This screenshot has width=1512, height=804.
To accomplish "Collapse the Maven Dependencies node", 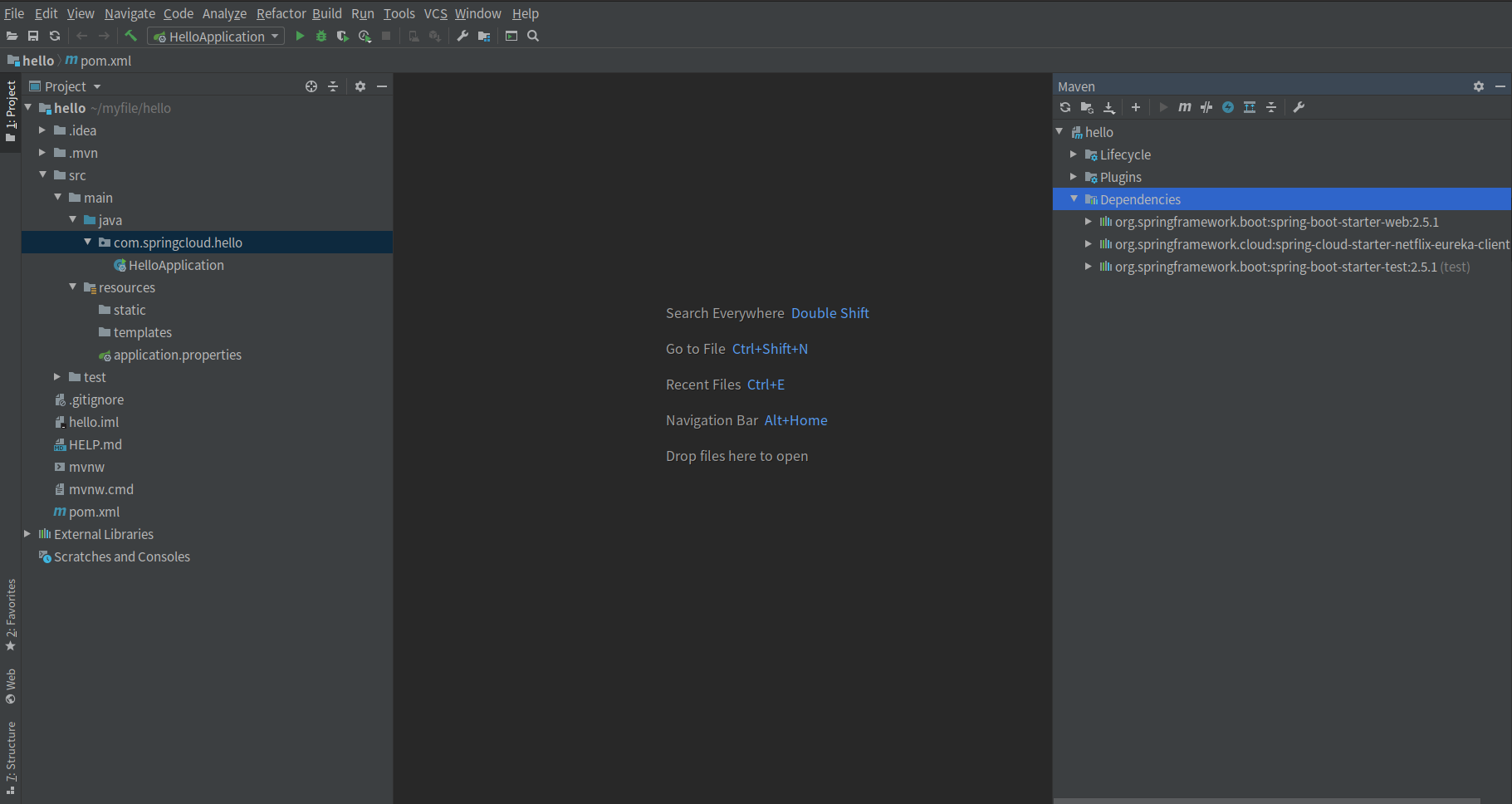I will (x=1074, y=199).
